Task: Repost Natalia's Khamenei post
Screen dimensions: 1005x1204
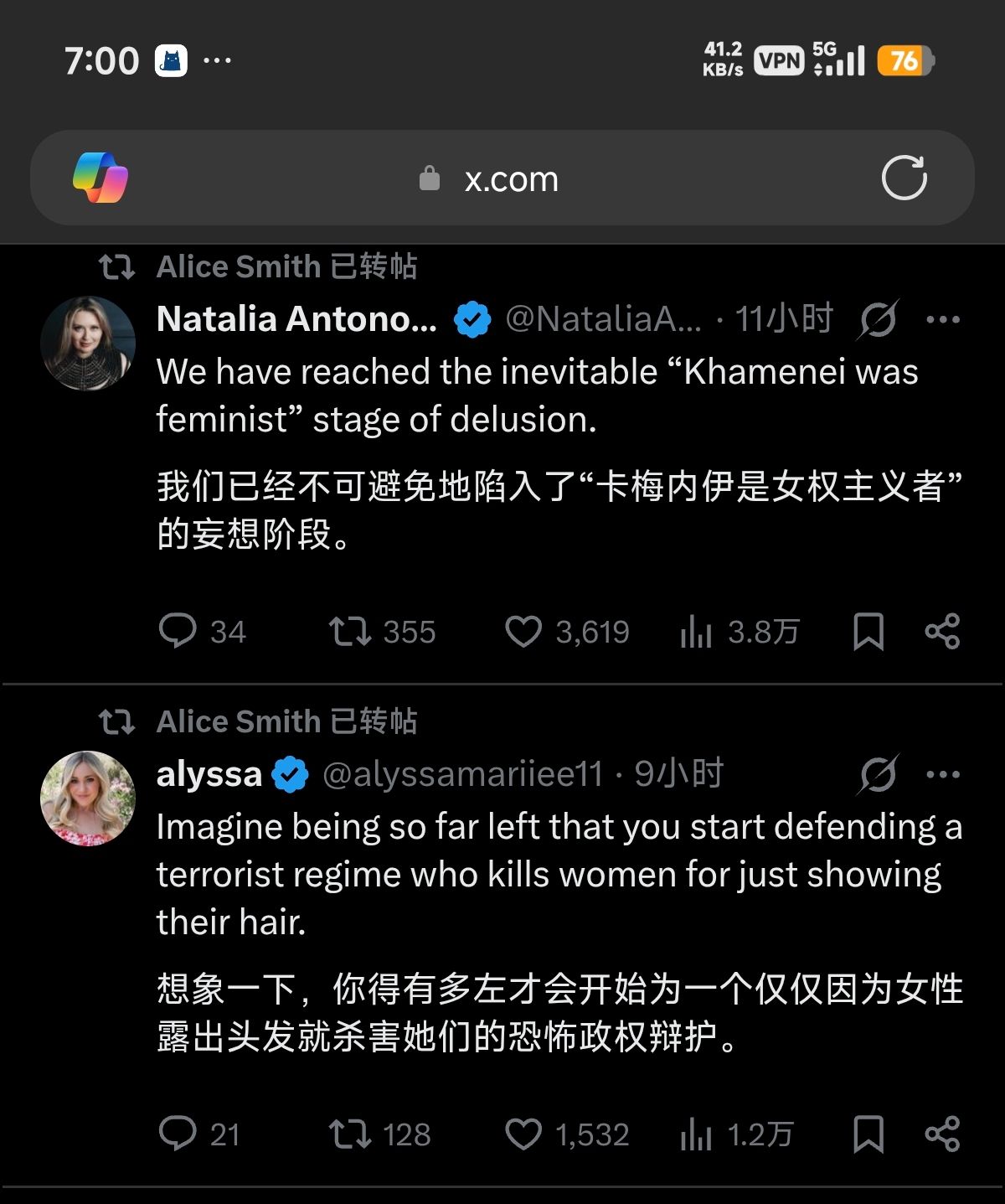Action: tap(349, 632)
